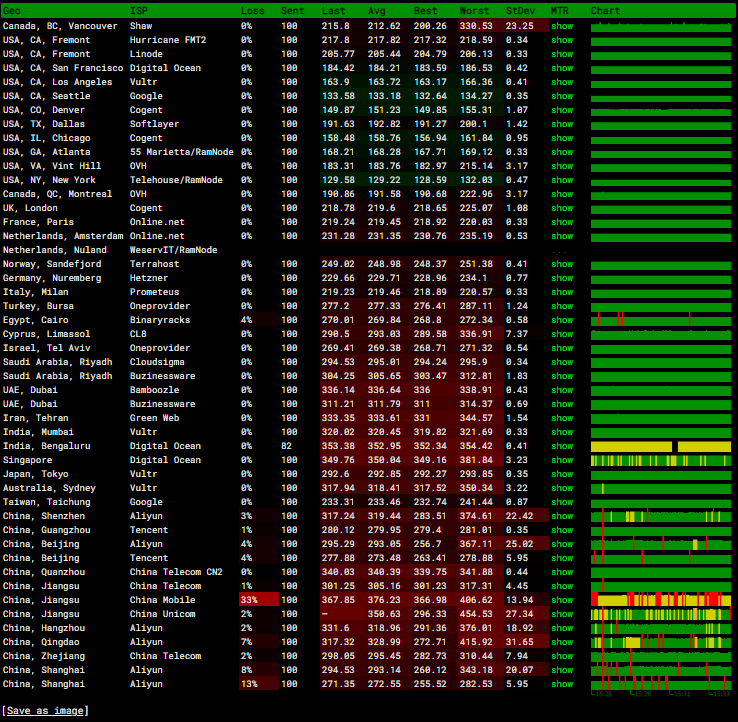Screen dimensions: 738x722
Task: Show MTR for China, Guangzhou Tencent
Action: 562,530
